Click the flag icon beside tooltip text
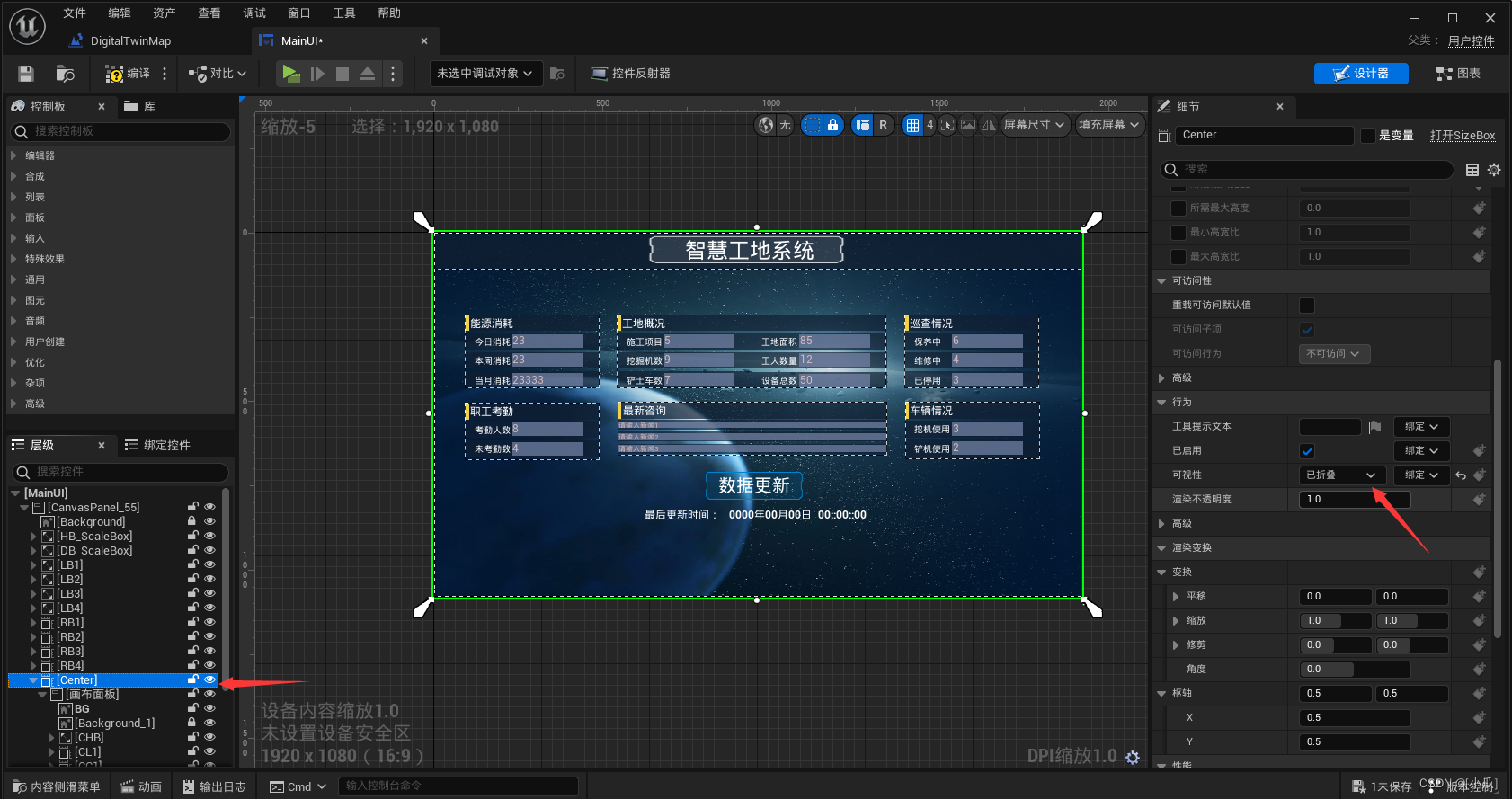Screen dimensions: 1512x799 [x=1374, y=427]
